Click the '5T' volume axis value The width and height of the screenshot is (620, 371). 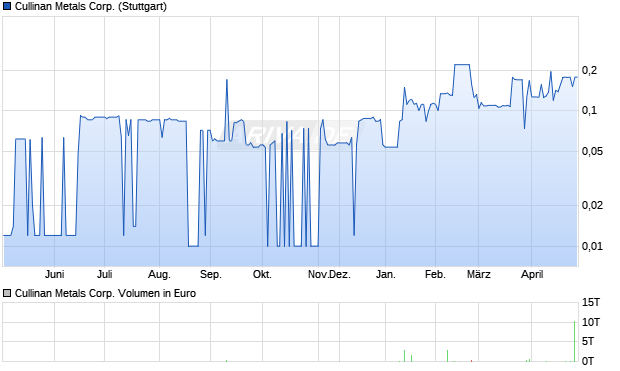[x=588, y=341]
